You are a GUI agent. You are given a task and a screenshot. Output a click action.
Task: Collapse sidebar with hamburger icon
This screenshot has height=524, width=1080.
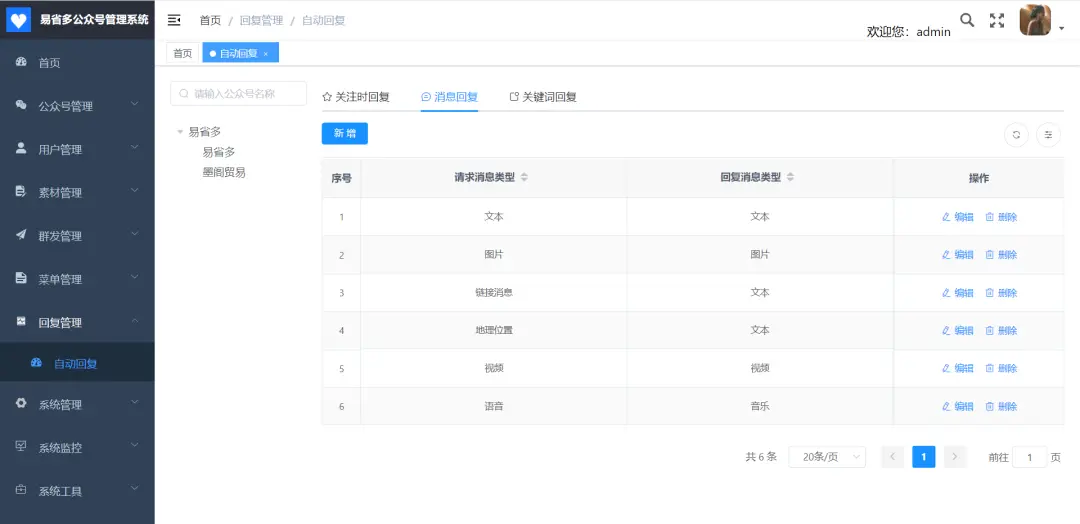tap(174, 20)
